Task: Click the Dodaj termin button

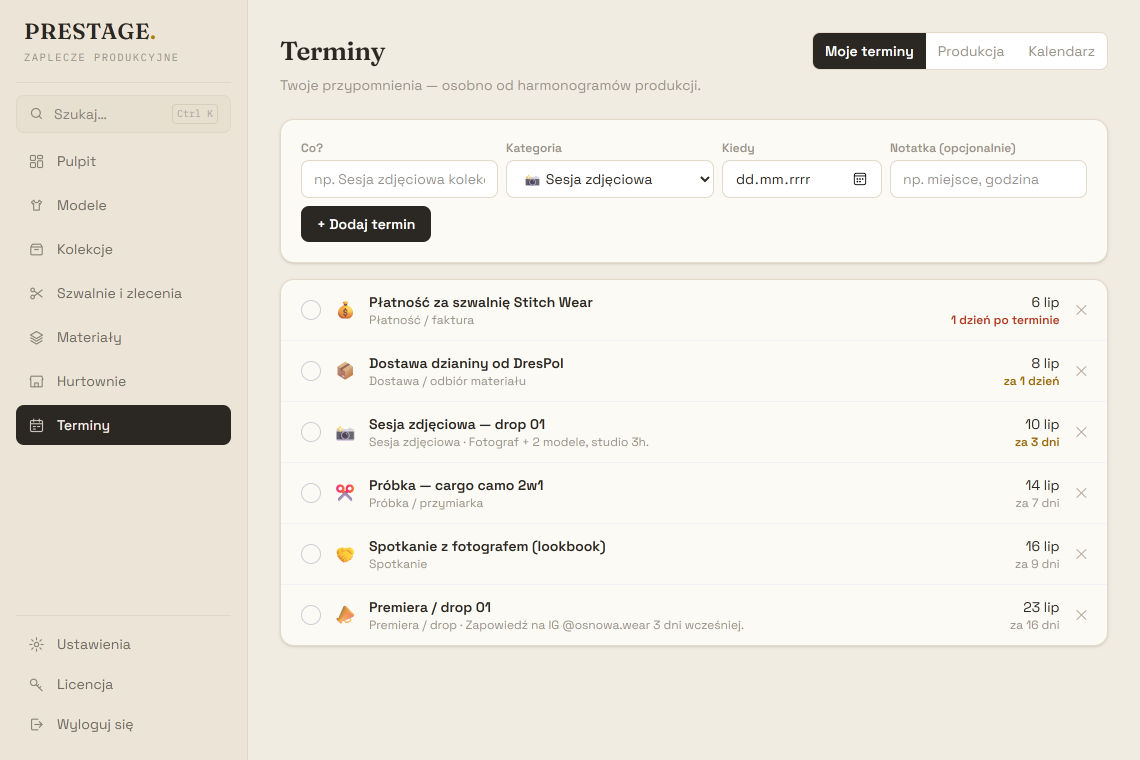Action: click(366, 224)
